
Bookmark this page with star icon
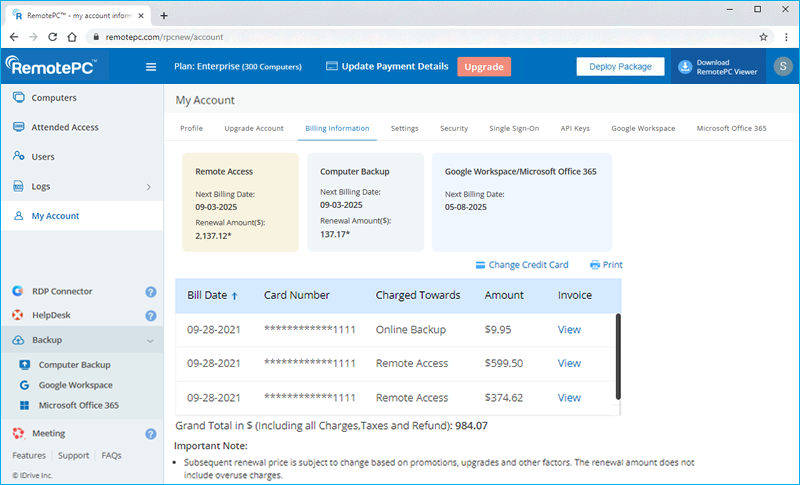pyautogui.click(x=763, y=36)
